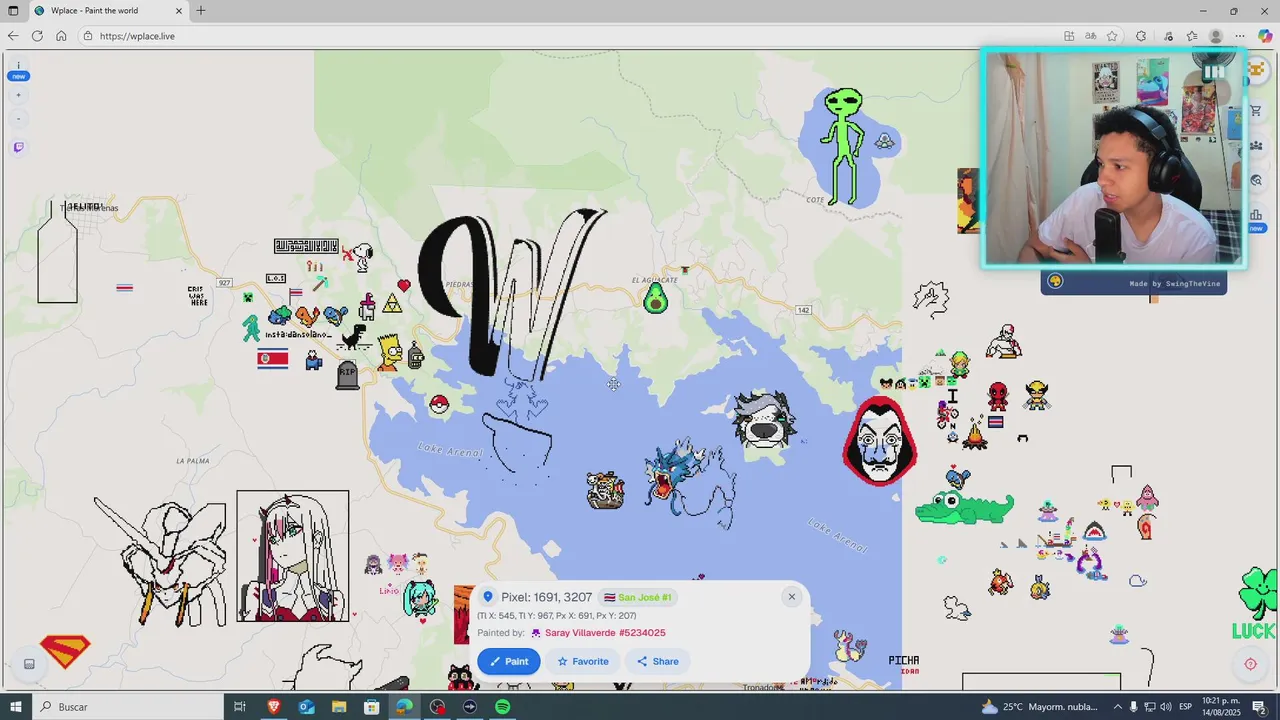Zoom in the map with plus button

(x=18, y=95)
